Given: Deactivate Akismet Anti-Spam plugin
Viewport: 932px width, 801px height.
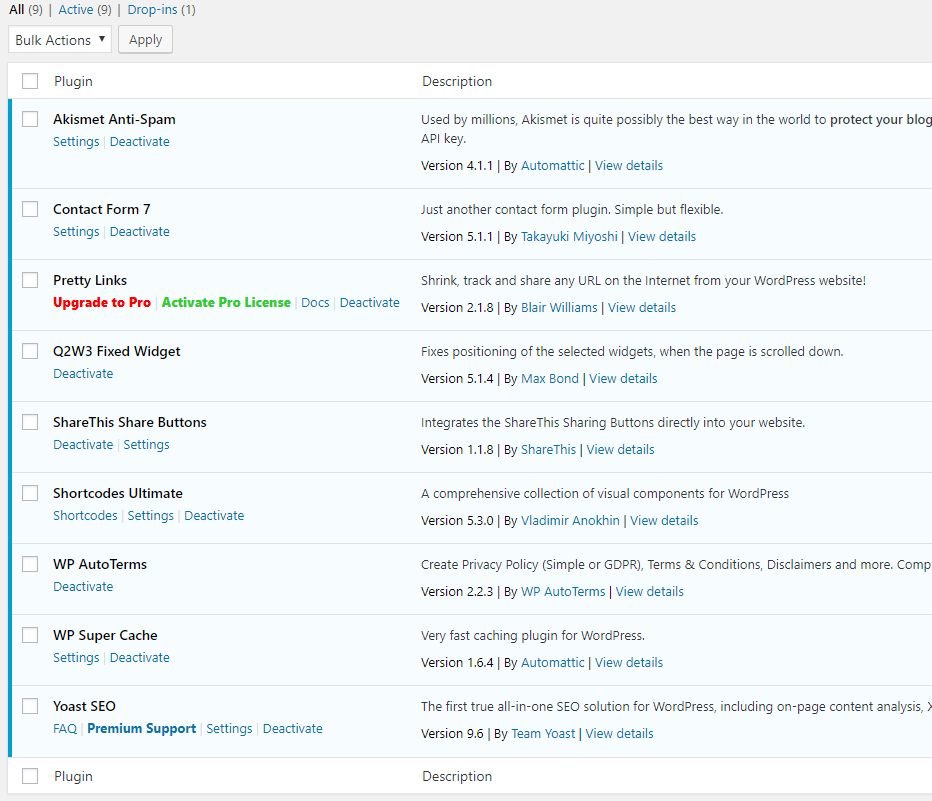Looking at the screenshot, I should point(140,141).
